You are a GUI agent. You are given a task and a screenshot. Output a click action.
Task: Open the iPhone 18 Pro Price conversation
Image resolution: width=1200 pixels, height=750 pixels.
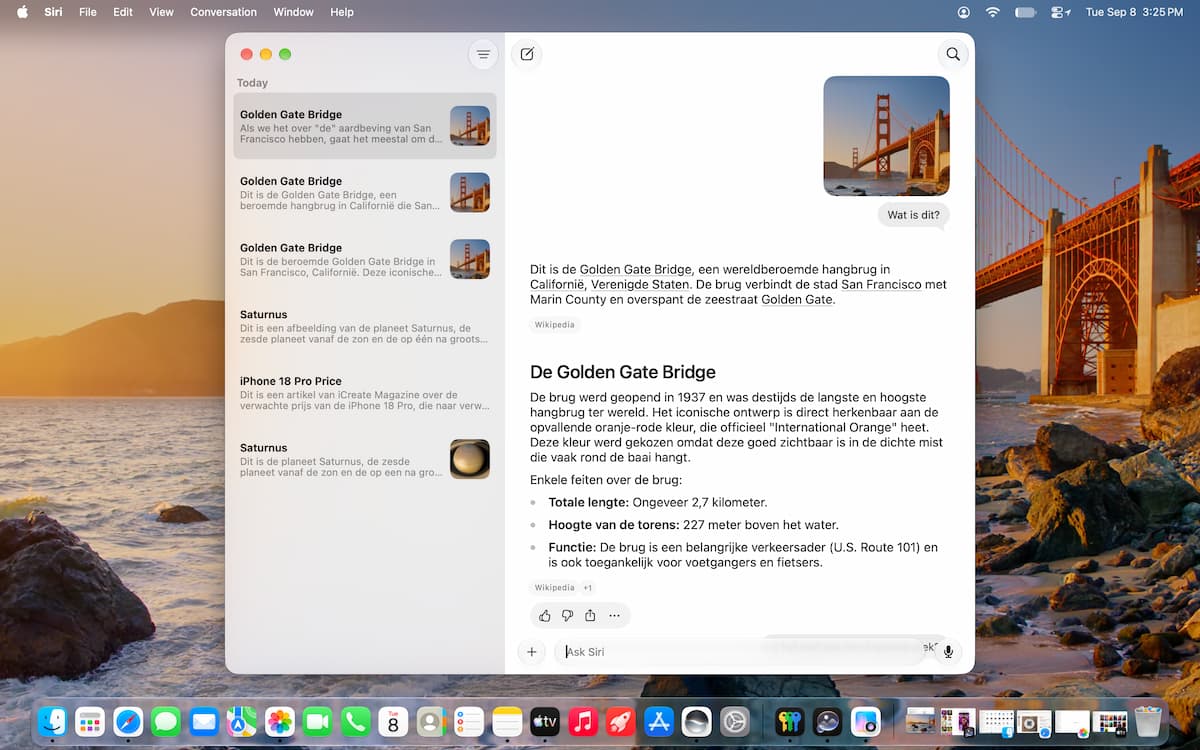pyautogui.click(x=365, y=393)
